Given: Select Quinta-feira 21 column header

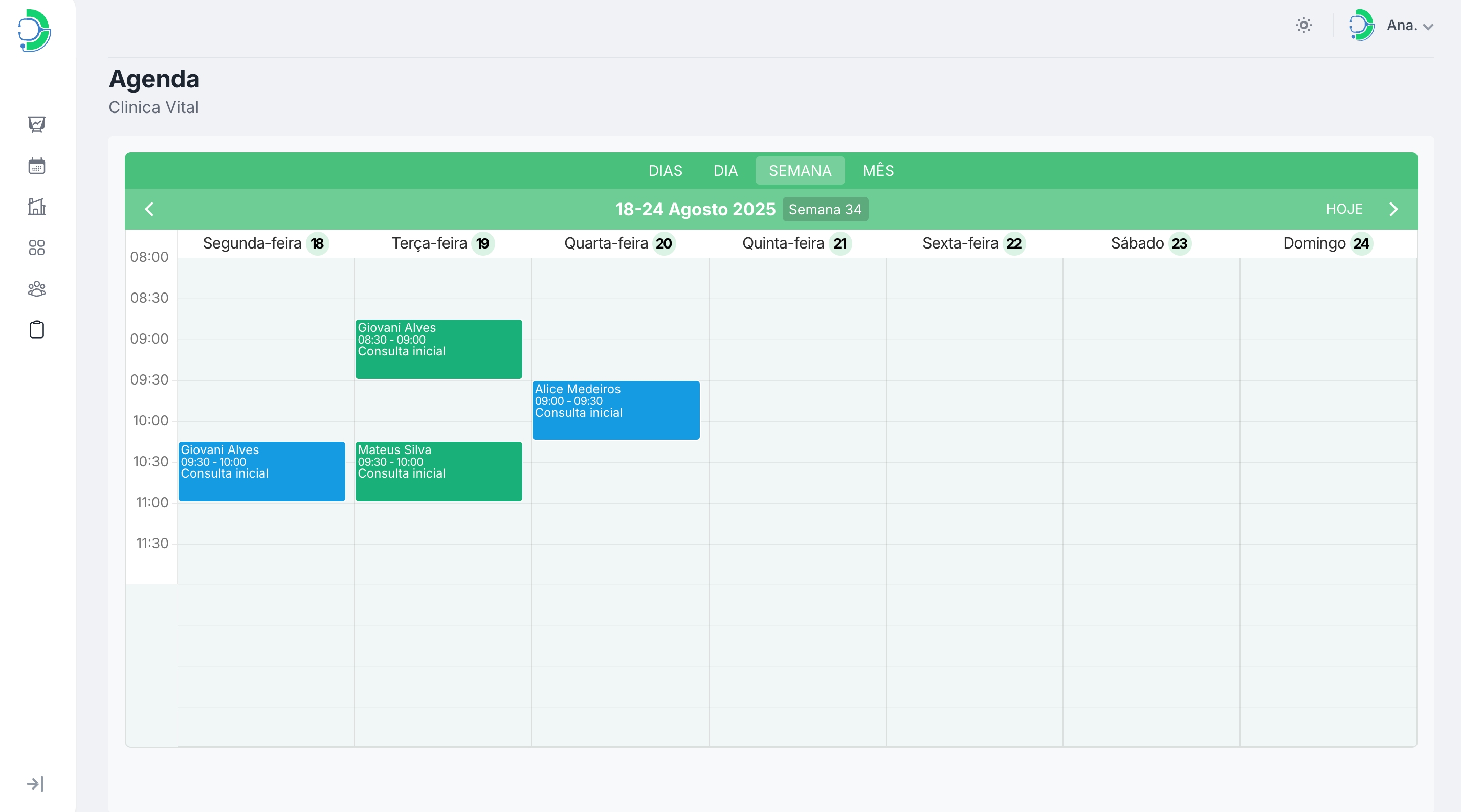Looking at the screenshot, I should 797,244.
